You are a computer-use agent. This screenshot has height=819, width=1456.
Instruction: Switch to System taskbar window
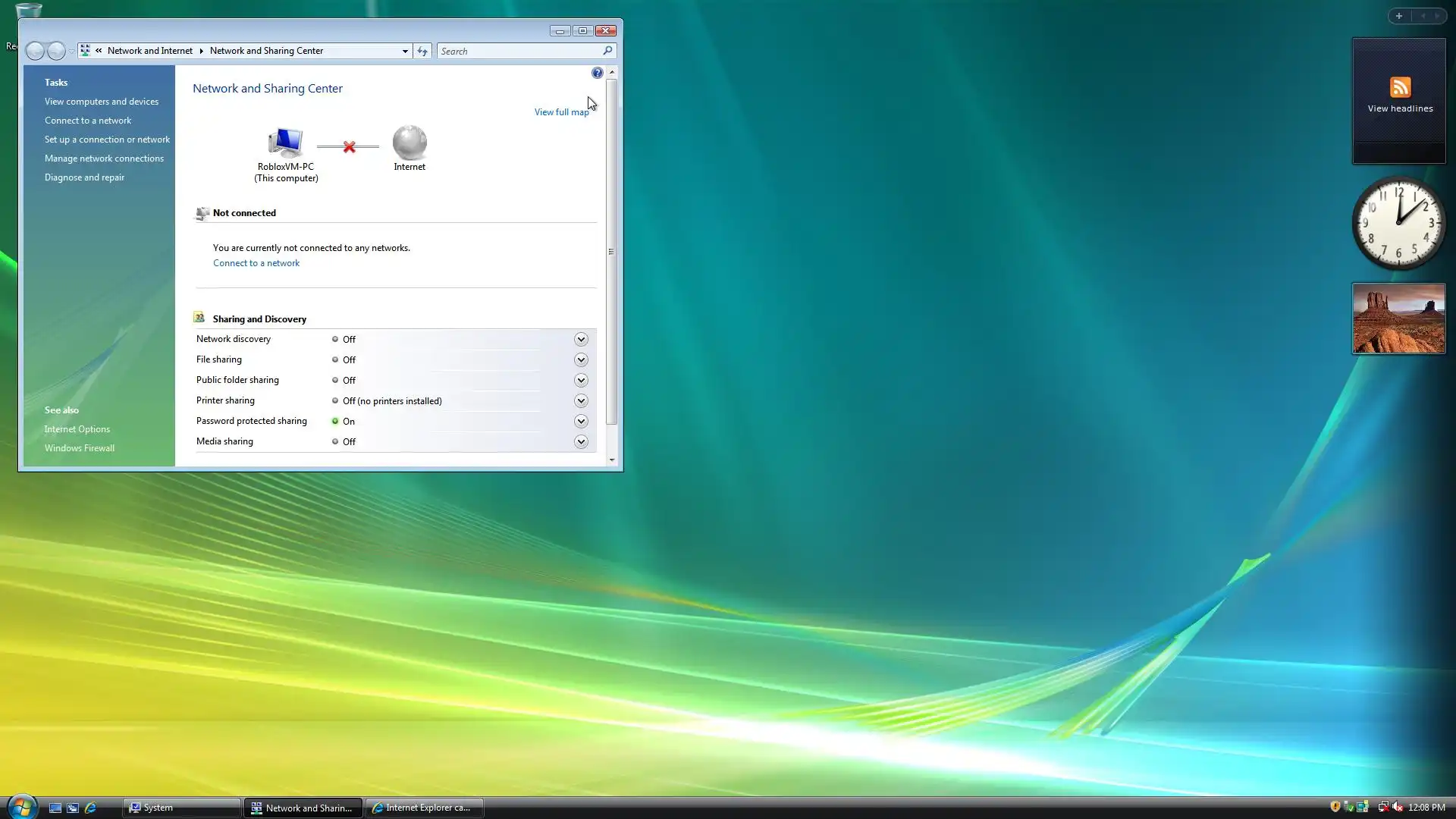pyautogui.click(x=182, y=808)
